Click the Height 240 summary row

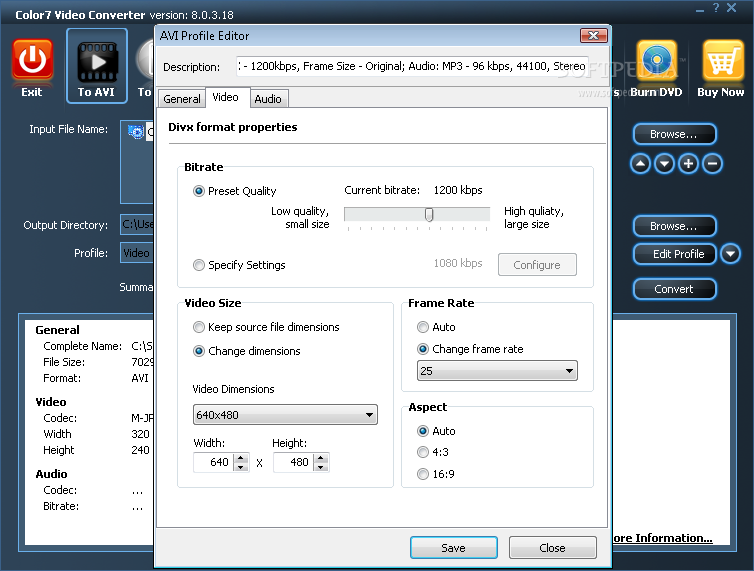click(x=97, y=450)
